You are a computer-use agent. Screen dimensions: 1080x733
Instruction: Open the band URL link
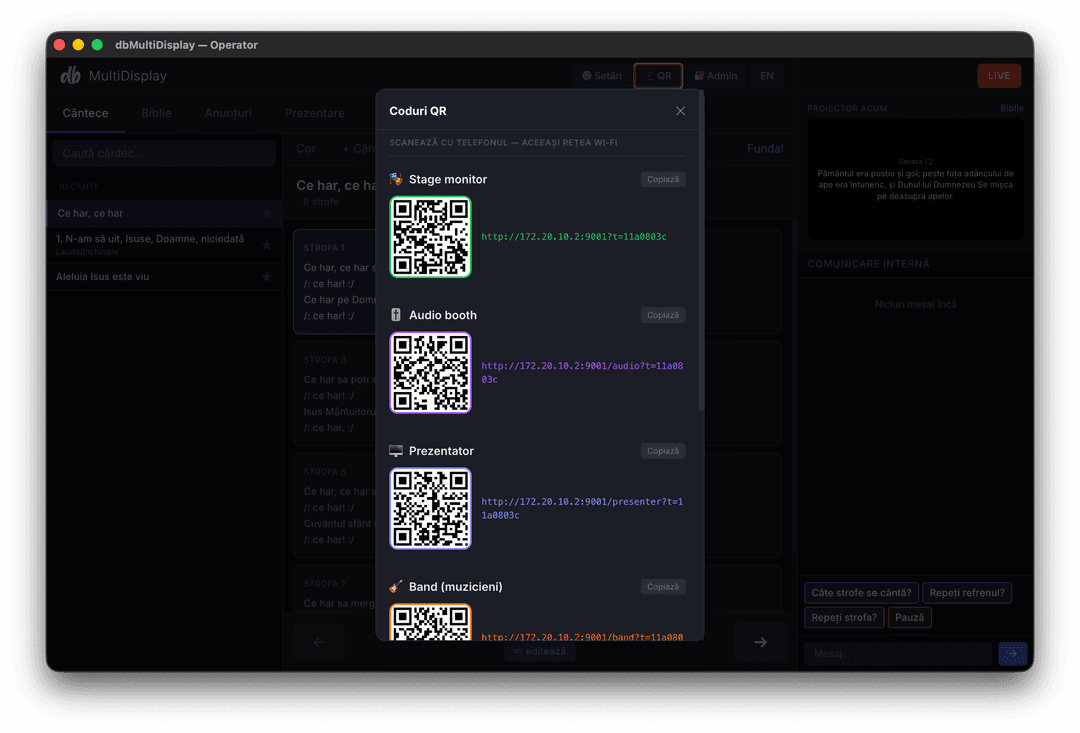click(x=582, y=637)
